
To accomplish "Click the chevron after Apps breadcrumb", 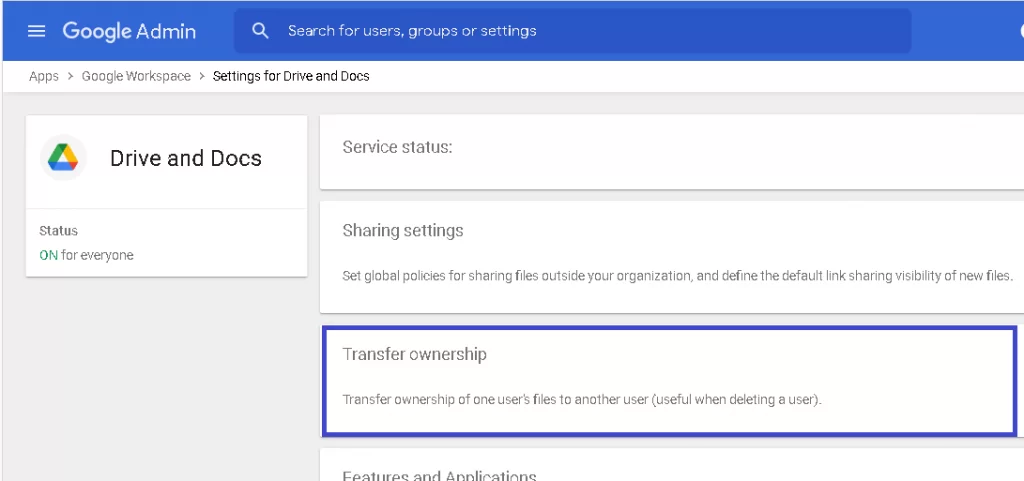I will (x=71, y=77).
